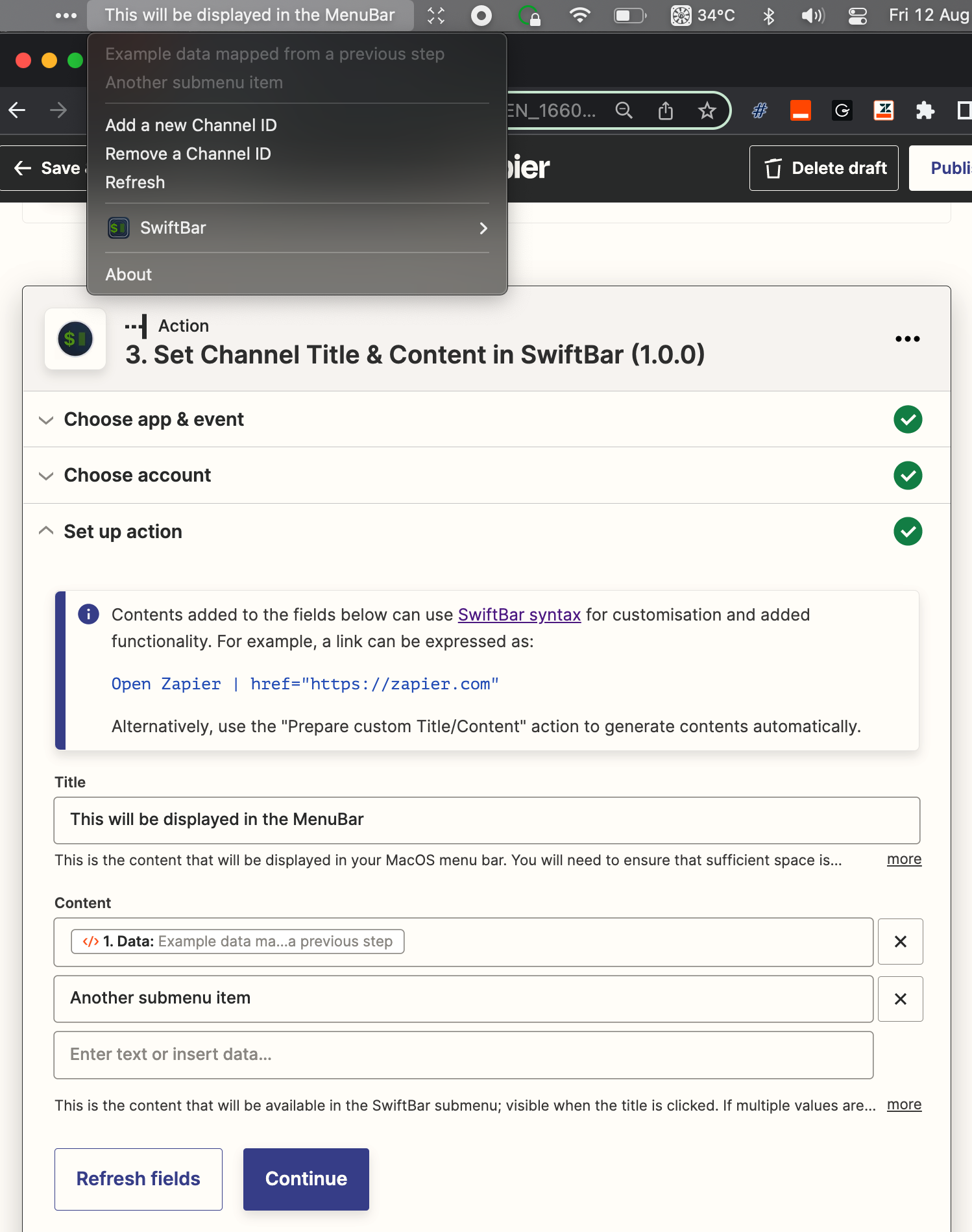Click the Publish button
The width and height of the screenshot is (972, 1232).
942,168
